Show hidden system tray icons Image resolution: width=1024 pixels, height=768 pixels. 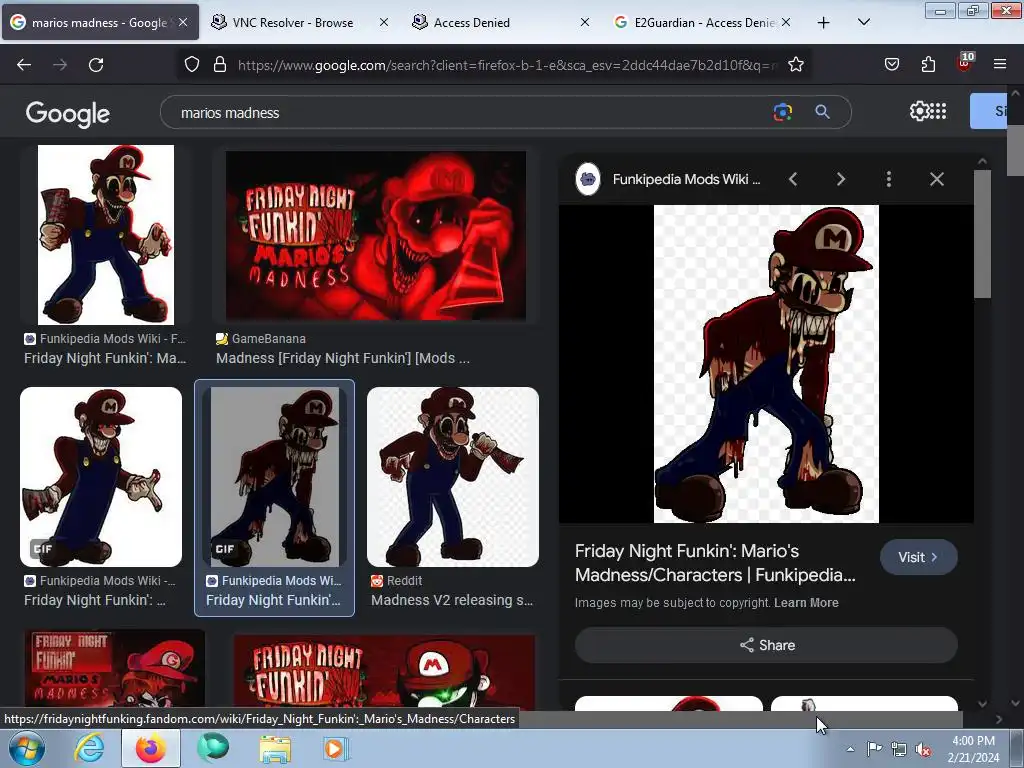click(850, 749)
